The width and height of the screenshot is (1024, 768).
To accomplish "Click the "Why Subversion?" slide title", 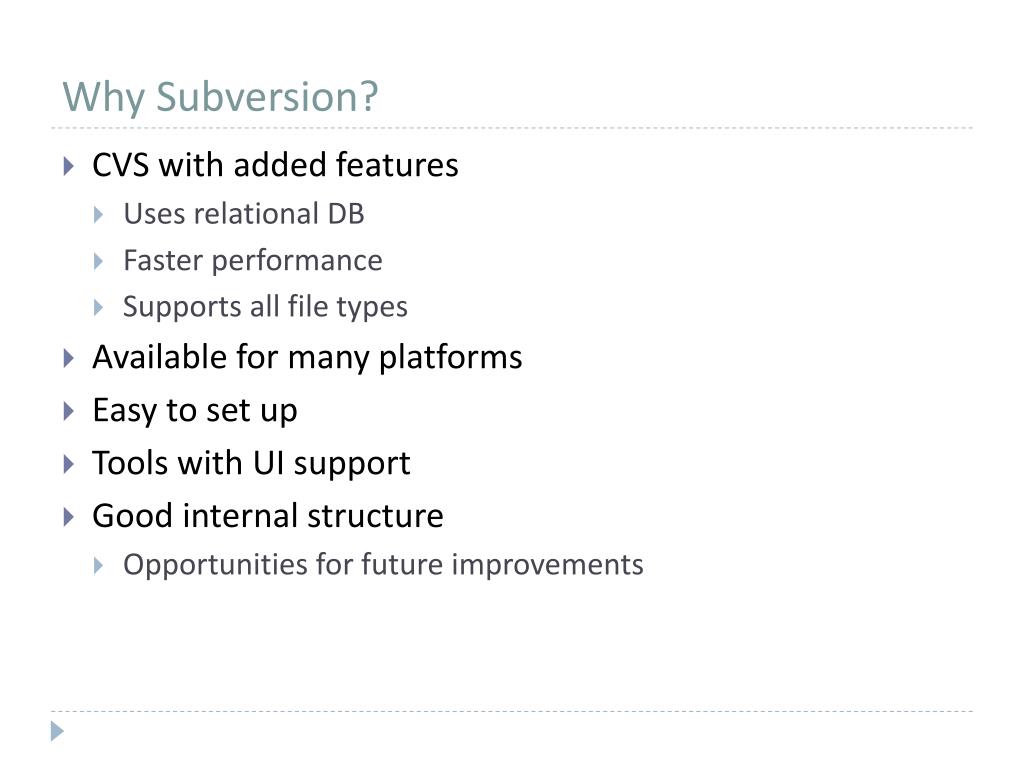I will [220, 97].
